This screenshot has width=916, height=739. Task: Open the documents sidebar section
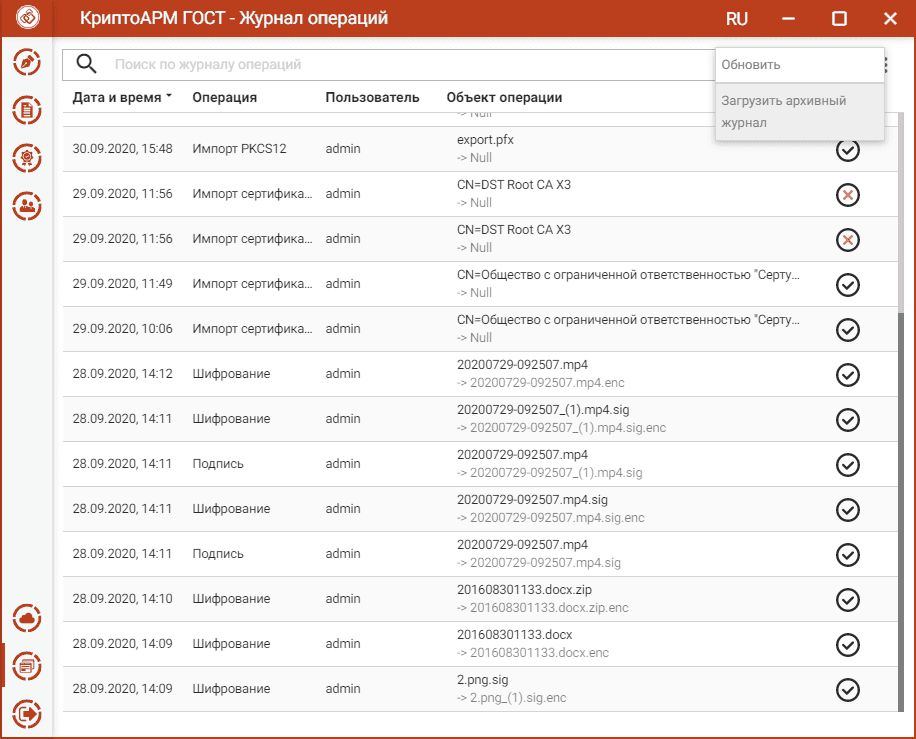27,110
